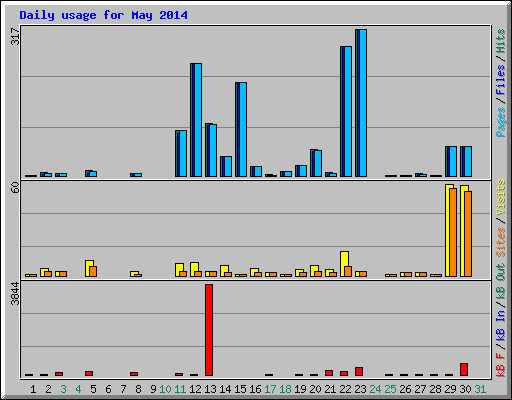Screen dimensions: 512x400
Task: Click the day 12 axis label
Action: [x=195, y=389]
